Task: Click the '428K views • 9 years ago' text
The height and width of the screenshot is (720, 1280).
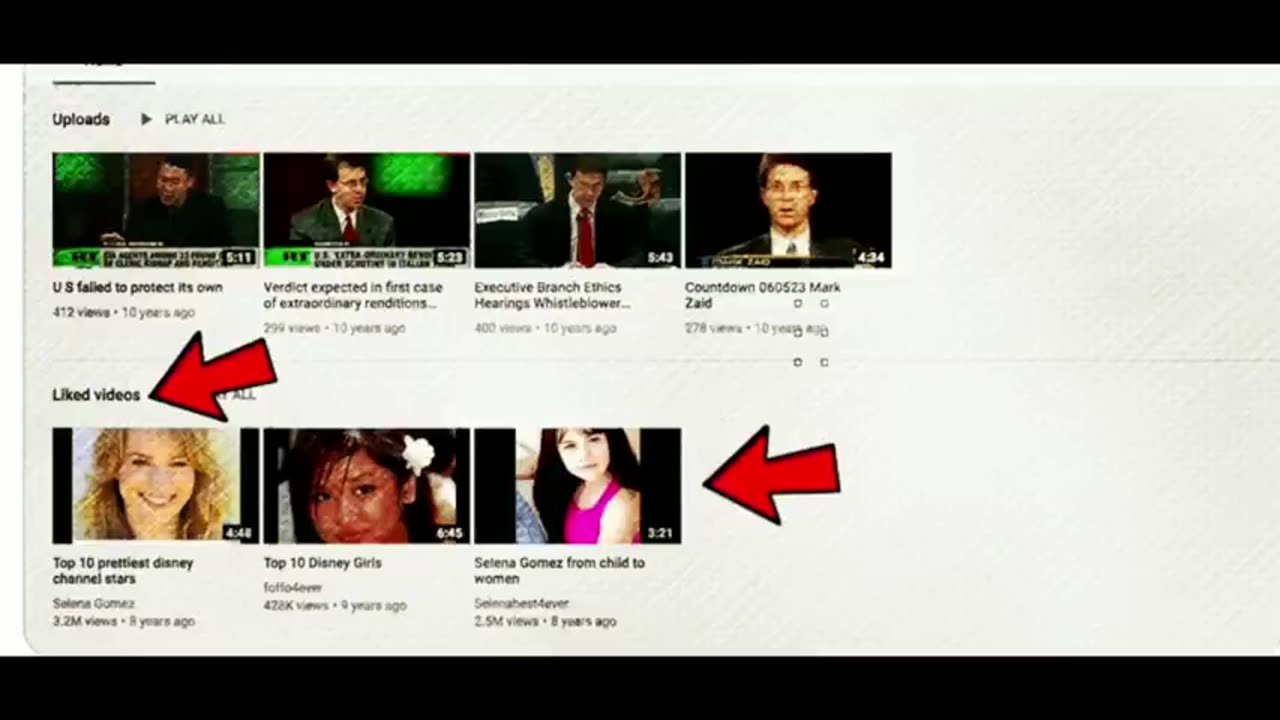Action: pos(334,605)
